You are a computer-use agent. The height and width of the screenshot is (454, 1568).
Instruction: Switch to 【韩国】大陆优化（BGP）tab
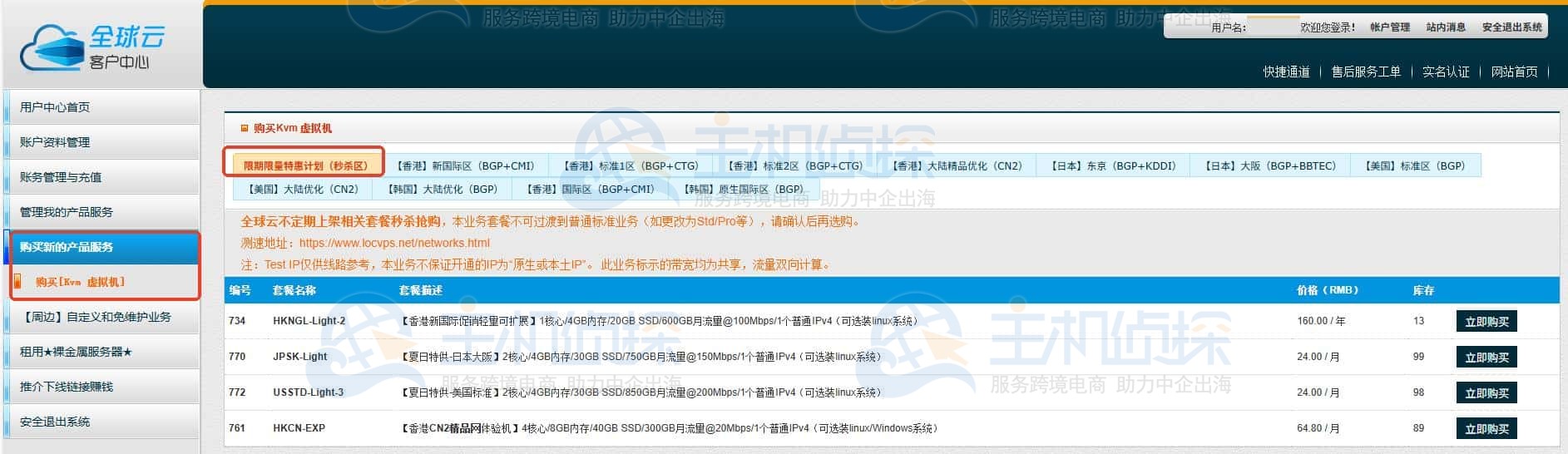click(442, 189)
